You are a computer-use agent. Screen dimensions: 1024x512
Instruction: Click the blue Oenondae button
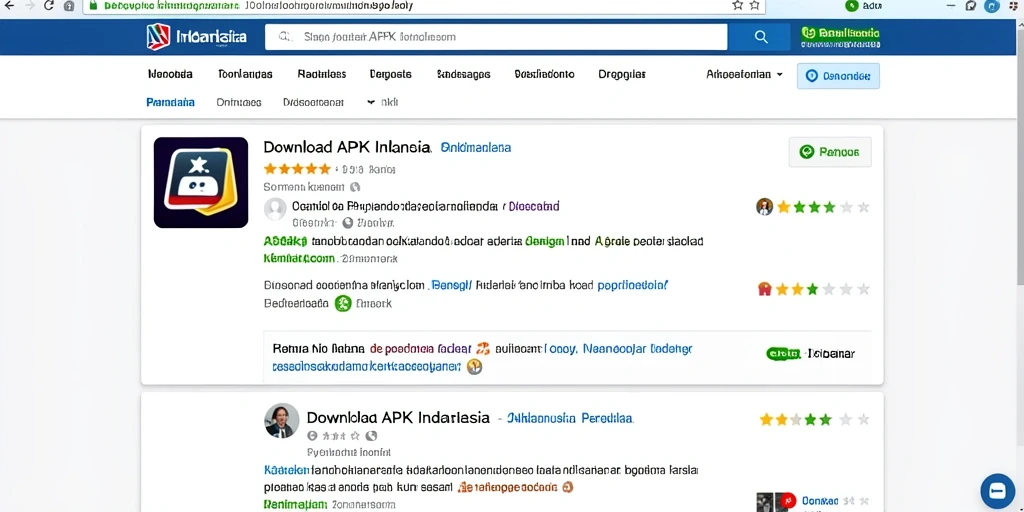838,76
